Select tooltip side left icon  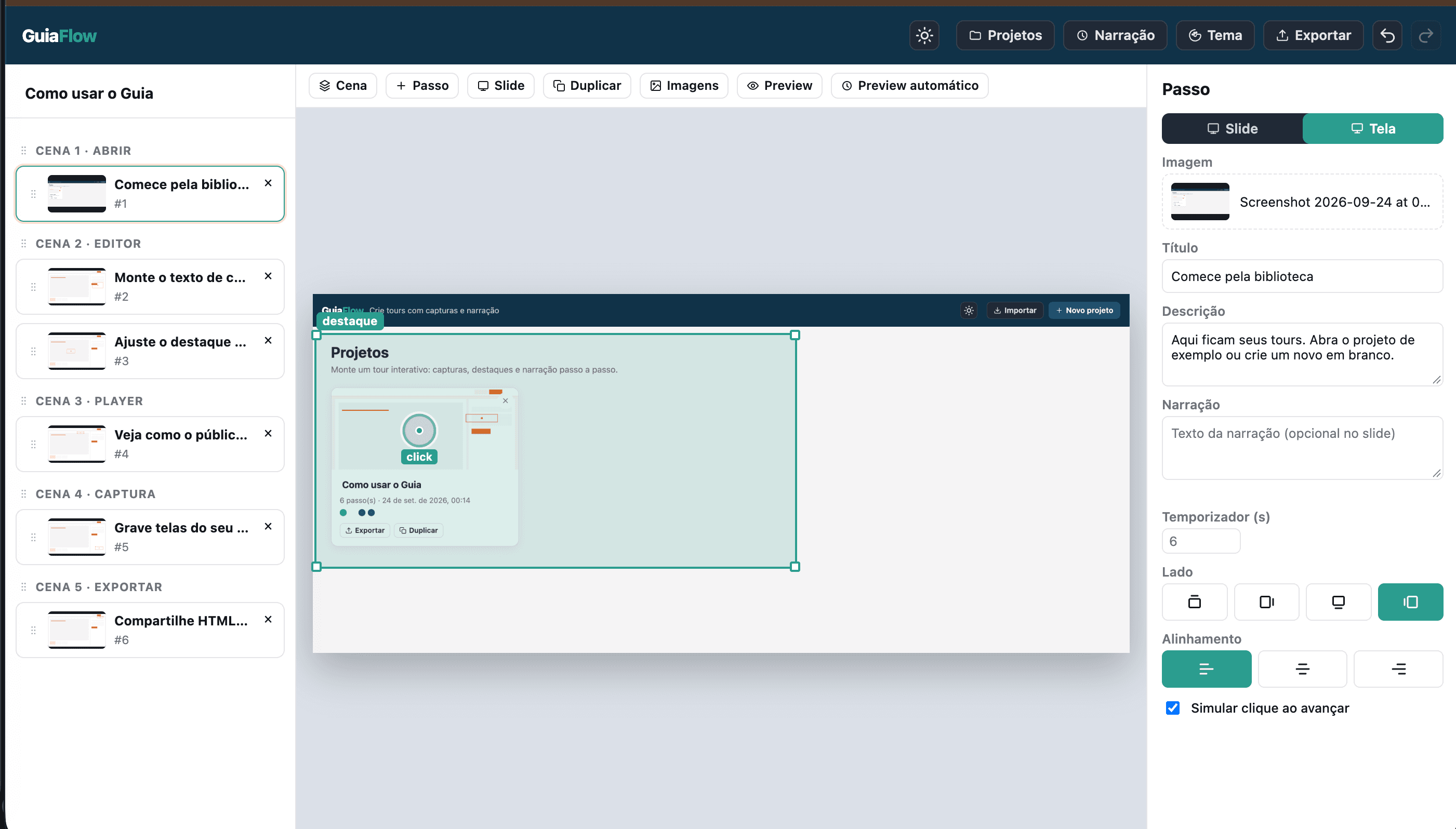[1410, 602]
